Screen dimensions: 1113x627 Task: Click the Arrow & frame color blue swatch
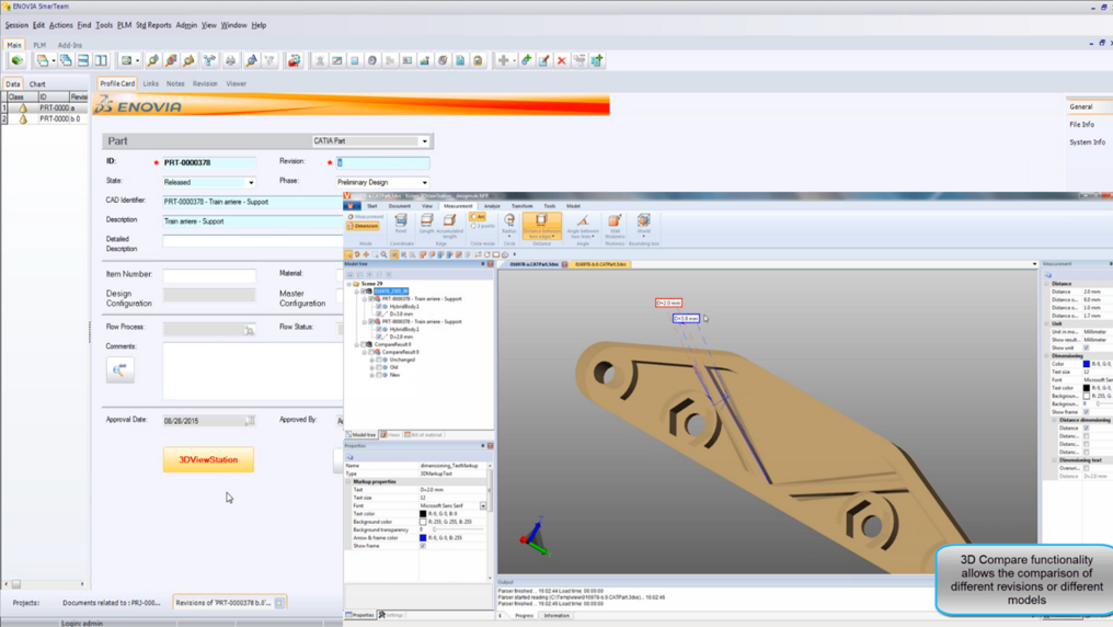pos(423,538)
